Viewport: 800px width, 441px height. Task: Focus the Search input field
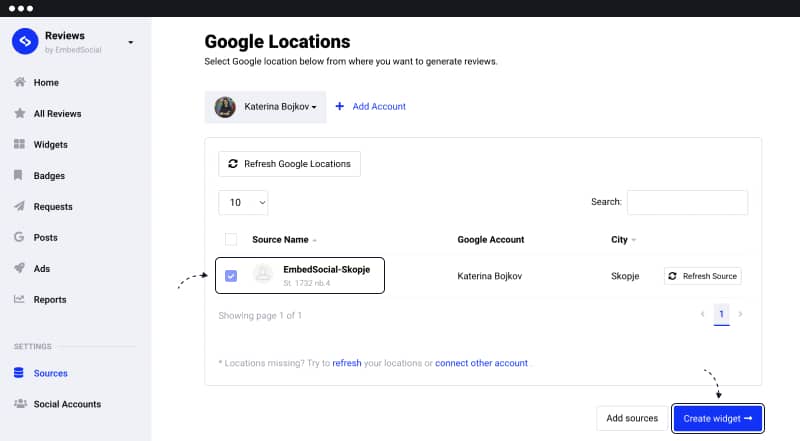(687, 203)
